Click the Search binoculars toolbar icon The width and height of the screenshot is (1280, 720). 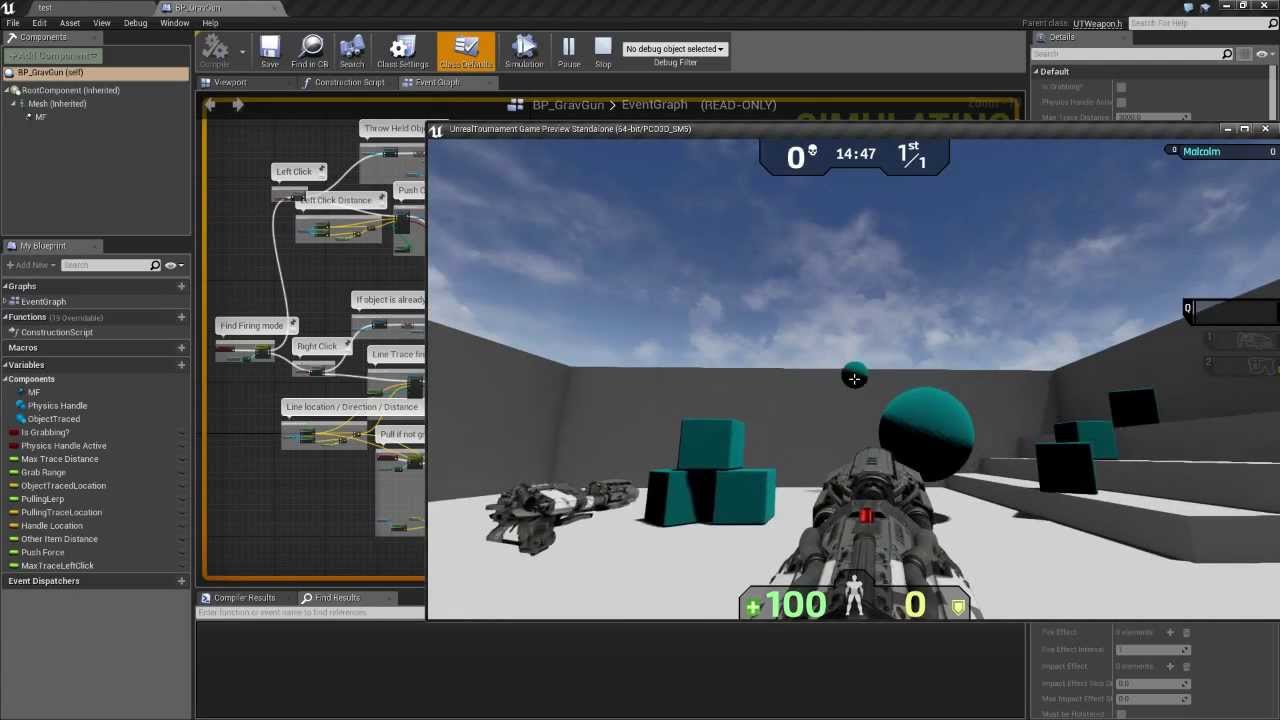tap(351, 52)
